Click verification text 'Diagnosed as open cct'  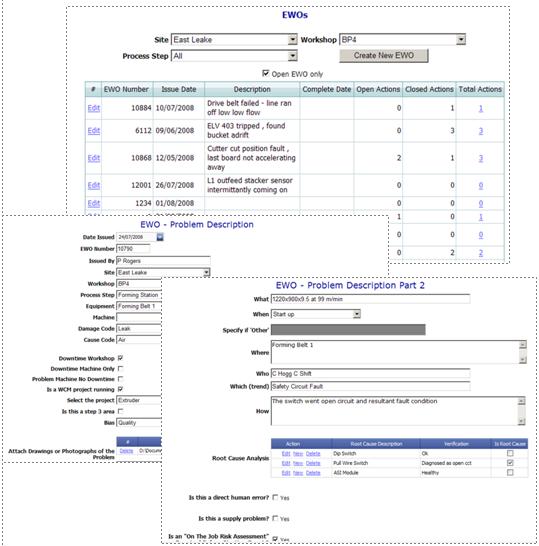click(446, 463)
